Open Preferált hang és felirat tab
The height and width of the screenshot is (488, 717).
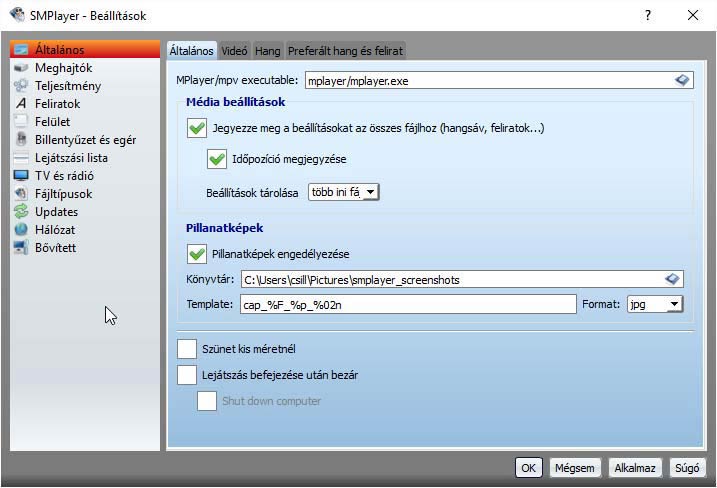345,51
